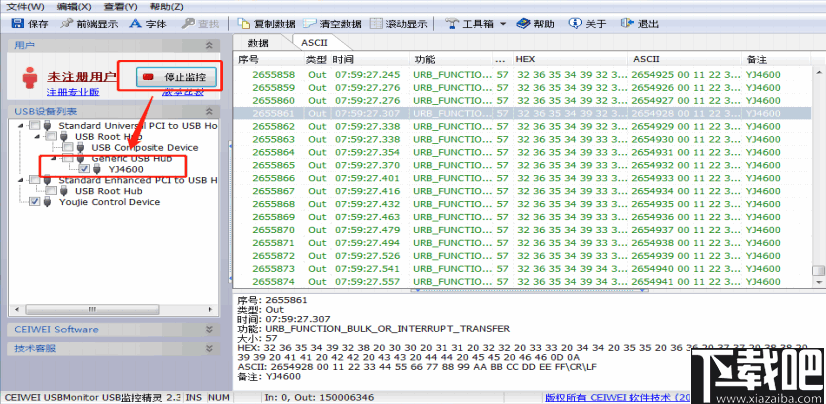Image resolution: width=826 pixels, height=404 pixels.
Task: Check the Standard Enhanced PCI to USB checkbox
Action: point(34,180)
